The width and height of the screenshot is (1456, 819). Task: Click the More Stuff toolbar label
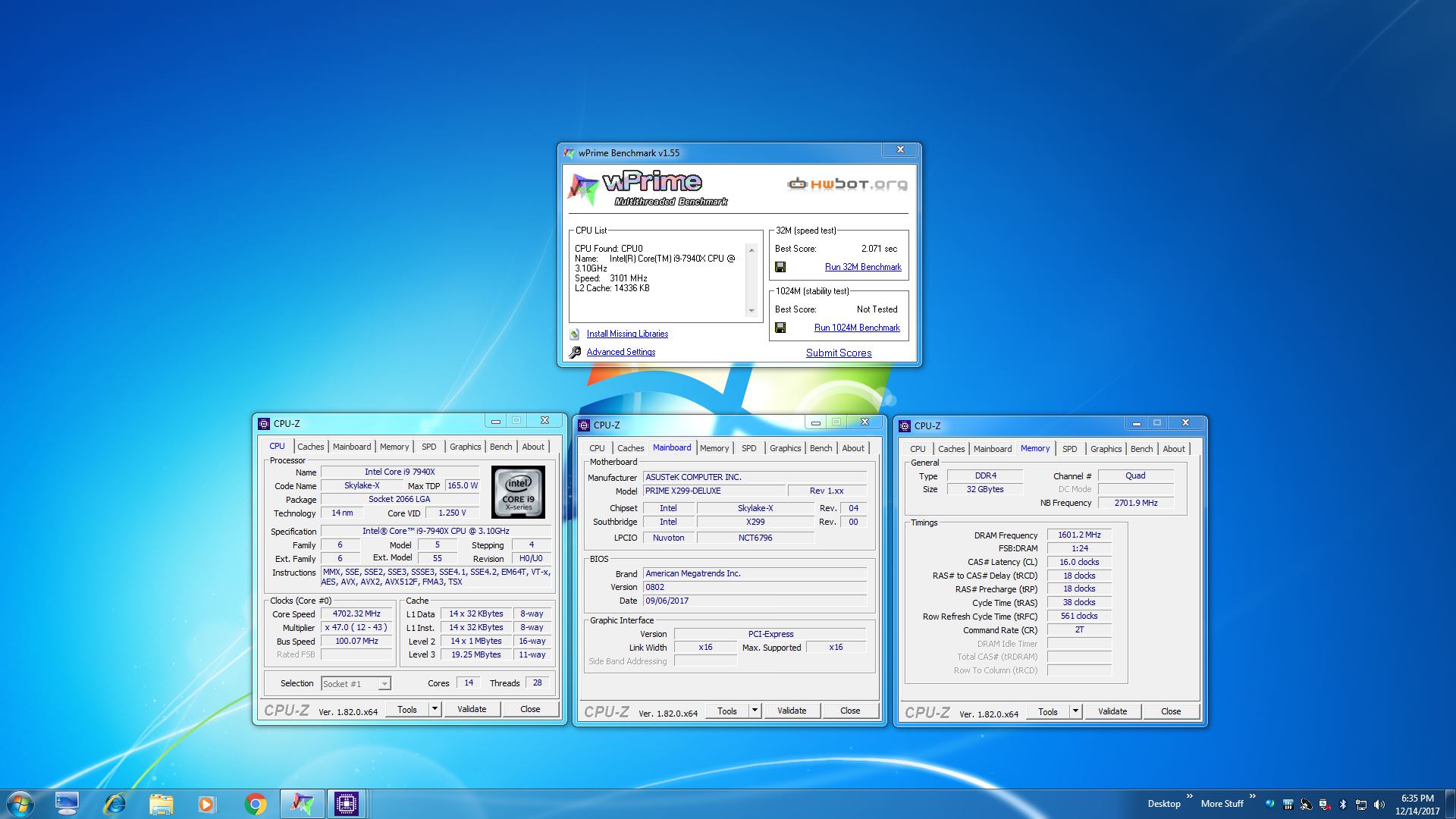click(1222, 804)
